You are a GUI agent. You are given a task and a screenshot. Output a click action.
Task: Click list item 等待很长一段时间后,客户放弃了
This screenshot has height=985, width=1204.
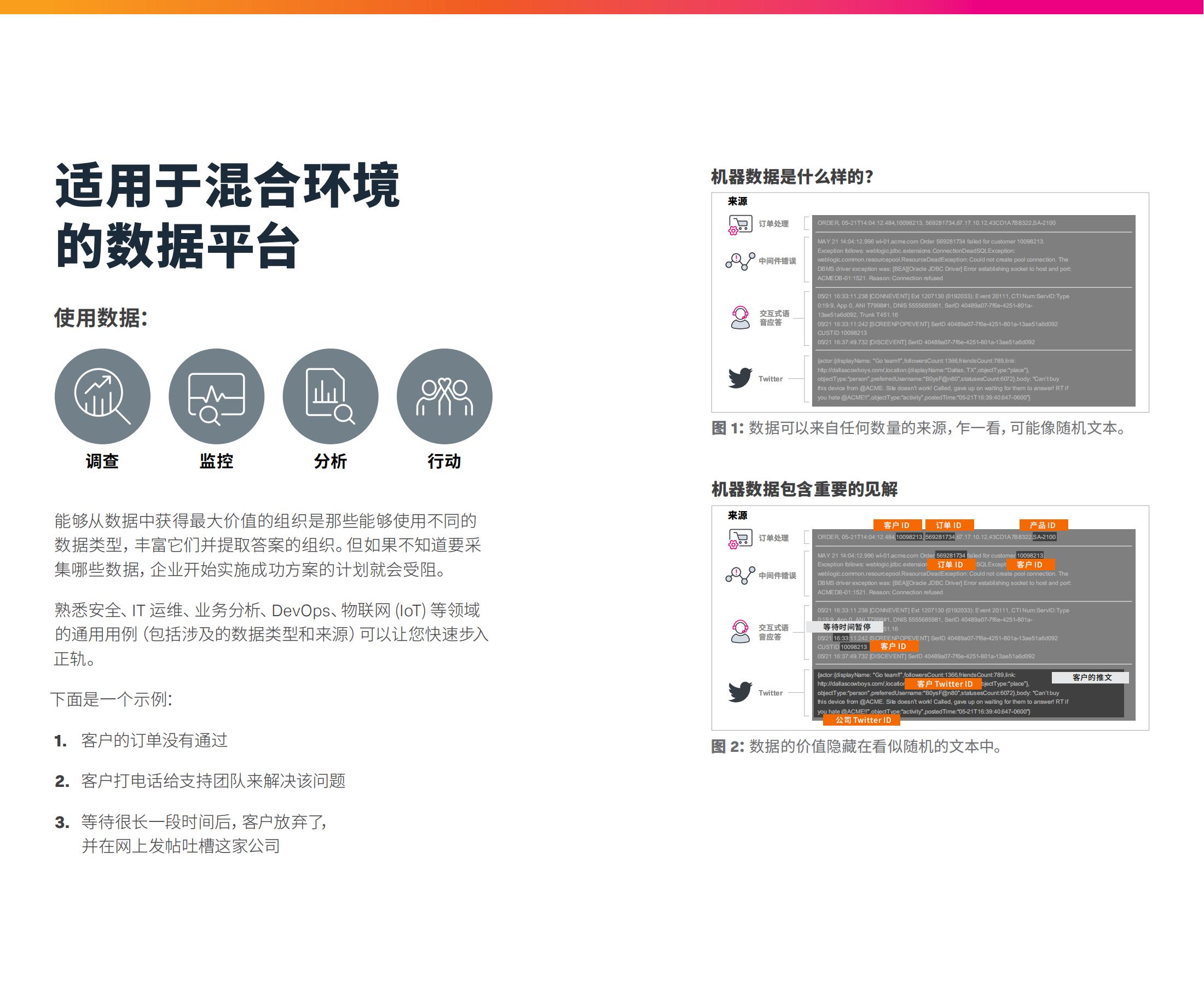tap(204, 822)
